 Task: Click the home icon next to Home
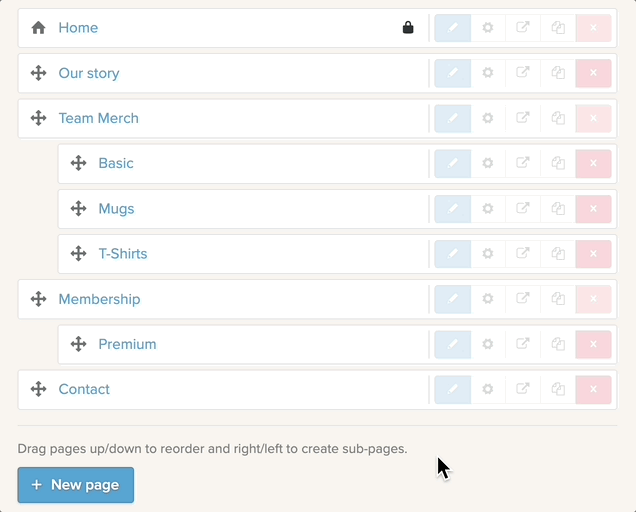39,28
